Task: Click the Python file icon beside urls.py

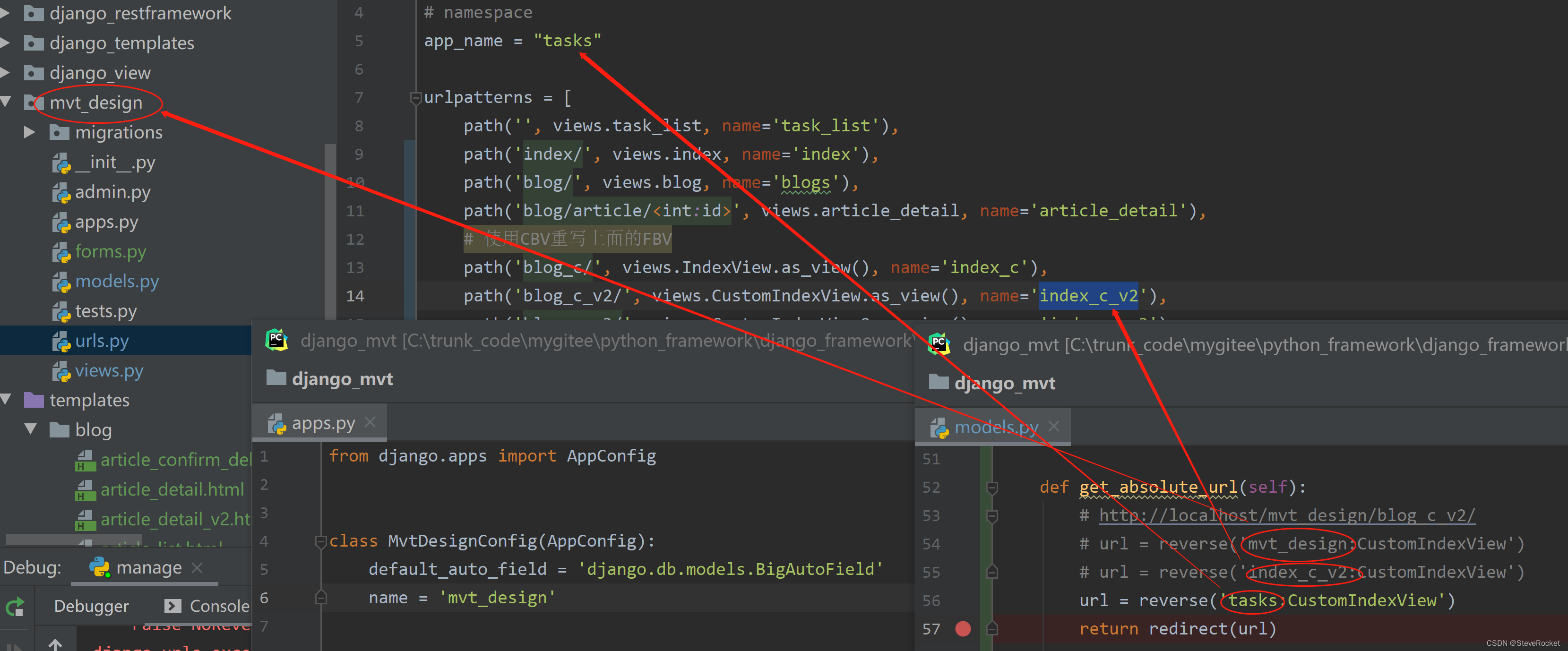Action: (x=61, y=340)
